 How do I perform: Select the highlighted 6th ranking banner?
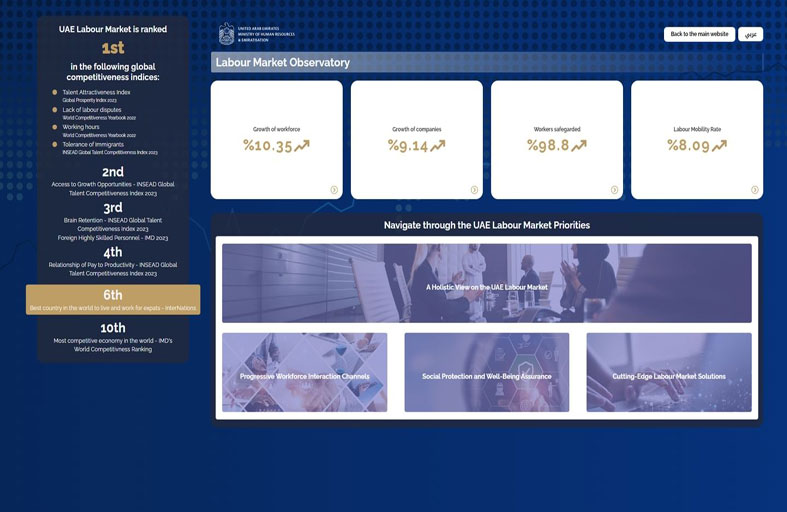pyautogui.click(x=113, y=300)
